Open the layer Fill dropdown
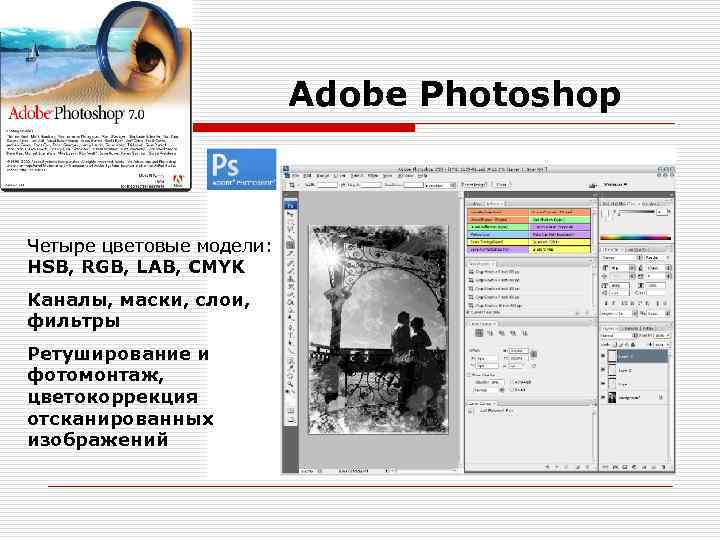This screenshot has width=720, height=540. (x=662, y=344)
